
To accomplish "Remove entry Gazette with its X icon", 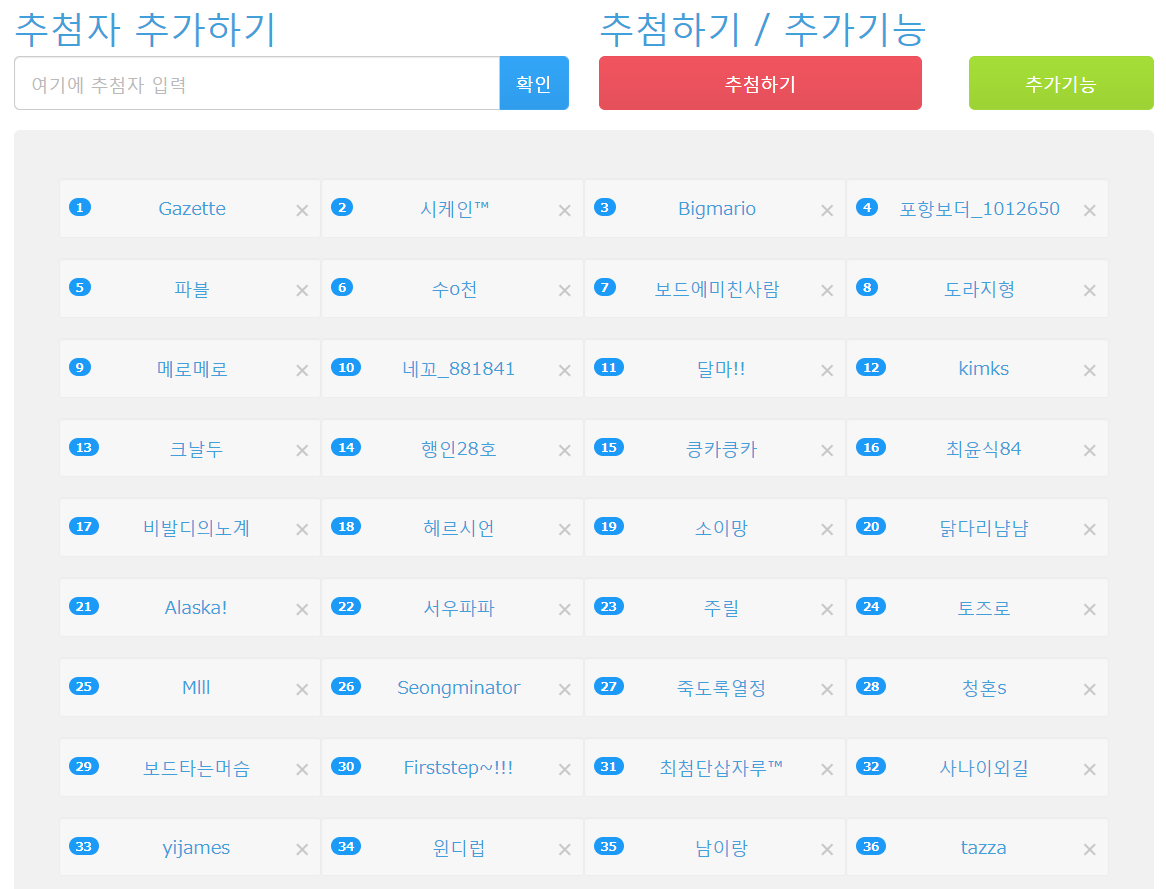I will click(302, 211).
